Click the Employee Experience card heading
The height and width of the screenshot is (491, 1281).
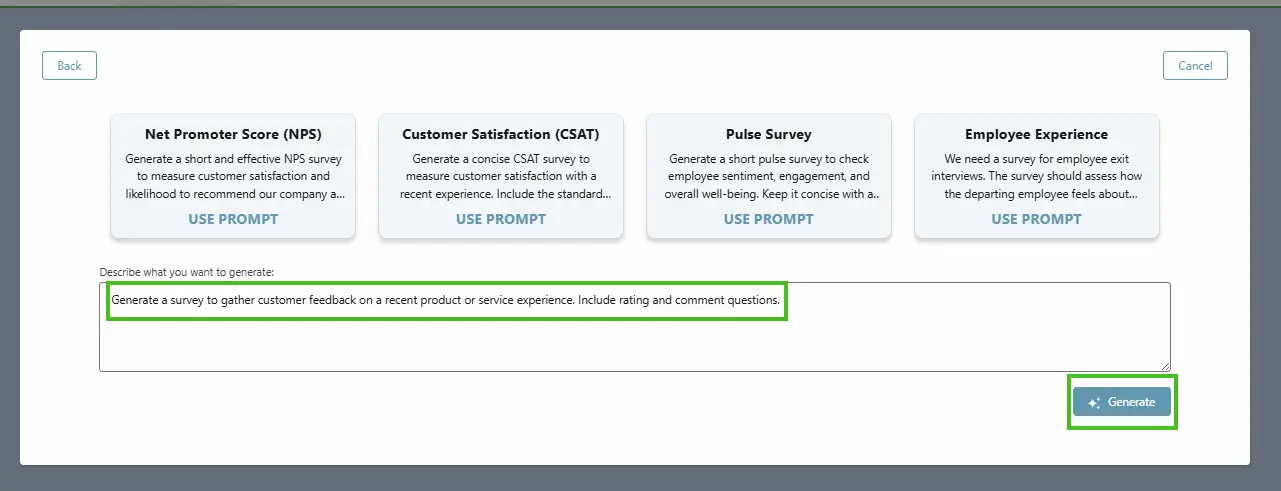[1036, 134]
